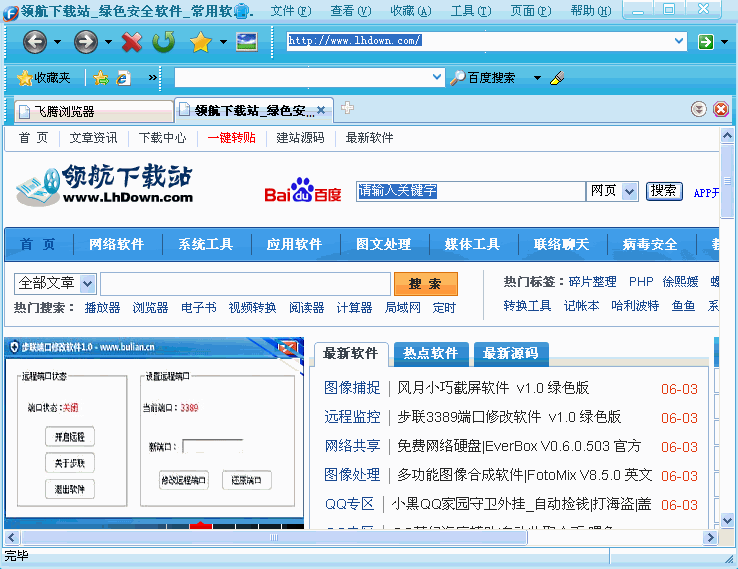Refresh the page with the green arrow

click(164, 42)
